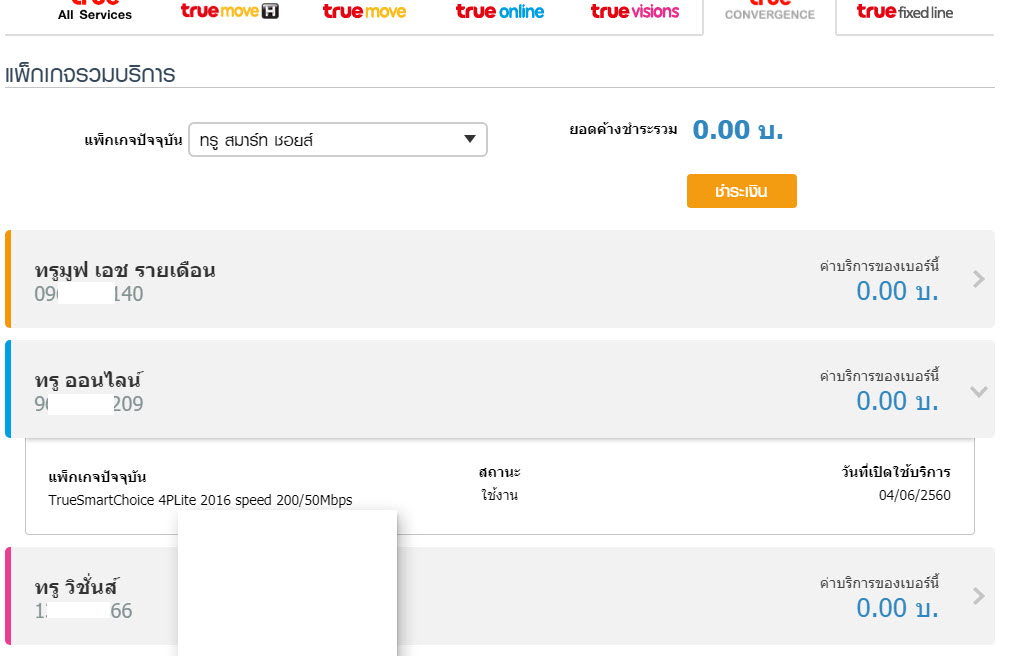The width and height of the screenshot is (1015, 656).
Task: Open the All Services tab
Action: click(x=95, y=11)
